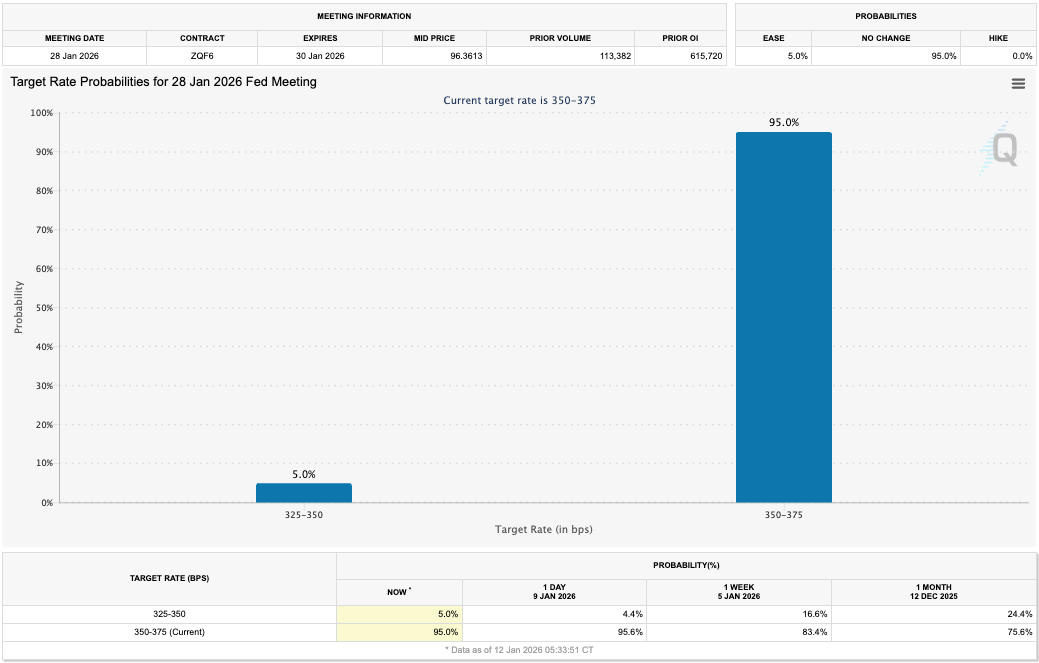Click the 1 MONTH 12 DEC 2025 header
Viewport: 1039px width, 663px height.
pos(933,592)
